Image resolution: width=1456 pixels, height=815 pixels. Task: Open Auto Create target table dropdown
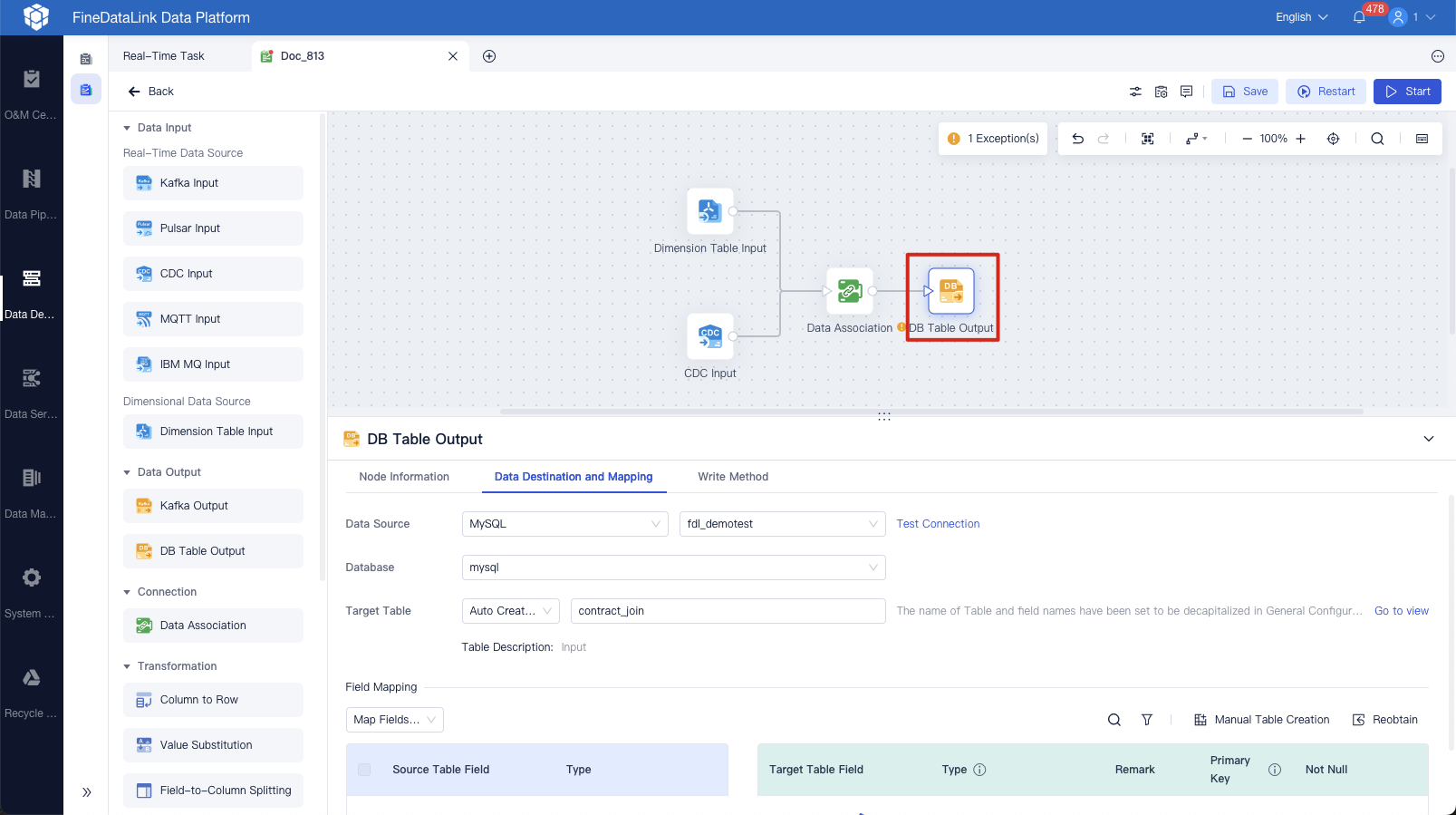(511, 611)
